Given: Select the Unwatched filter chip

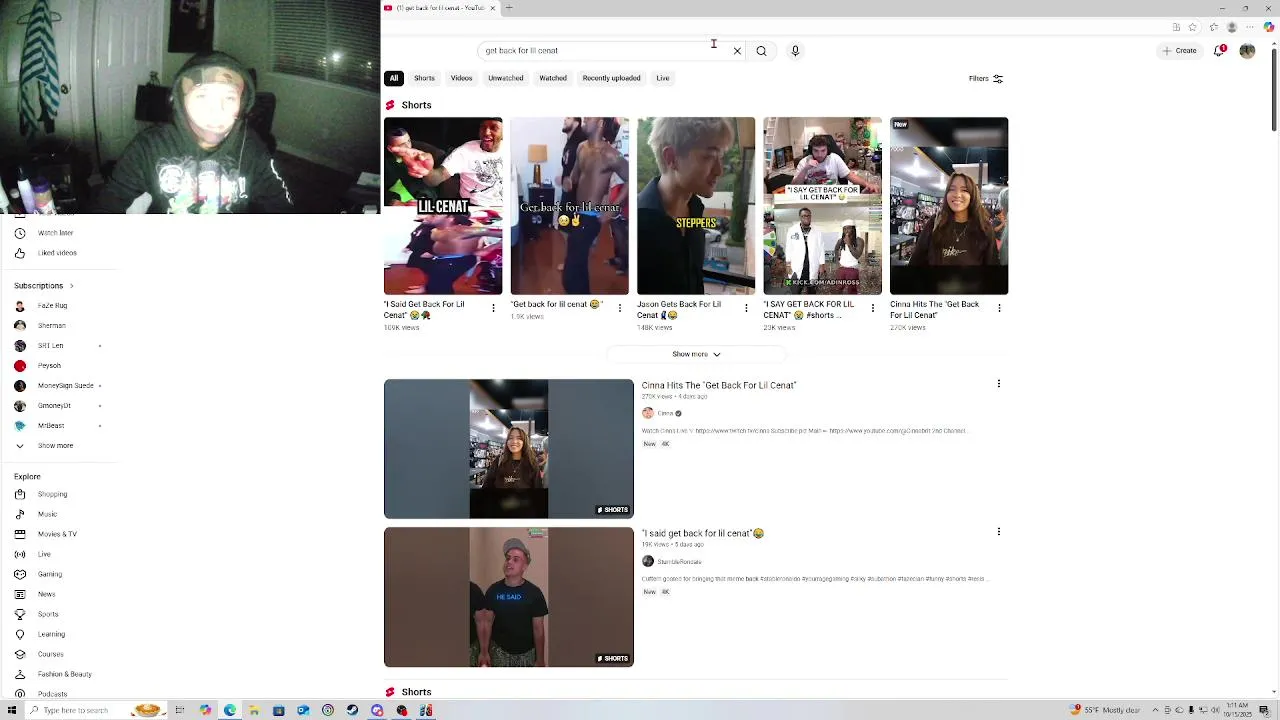Looking at the screenshot, I should coord(505,78).
